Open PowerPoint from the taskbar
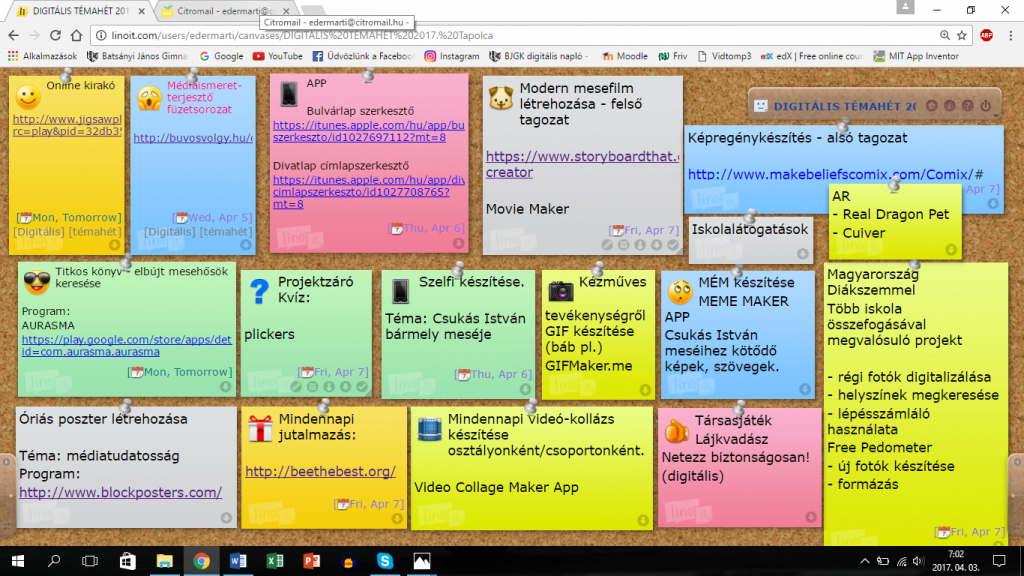 point(312,561)
